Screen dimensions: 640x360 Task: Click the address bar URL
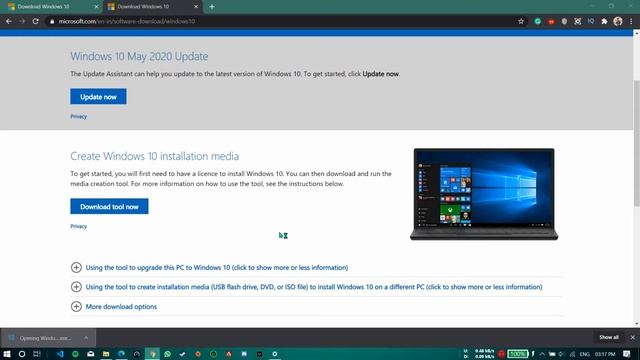tap(127, 21)
